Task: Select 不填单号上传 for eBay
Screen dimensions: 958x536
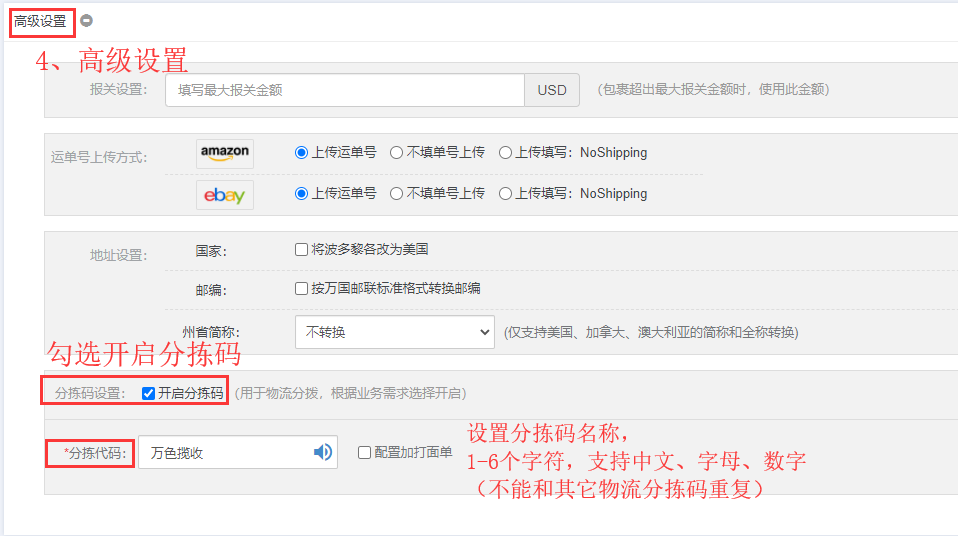Action: click(x=397, y=194)
